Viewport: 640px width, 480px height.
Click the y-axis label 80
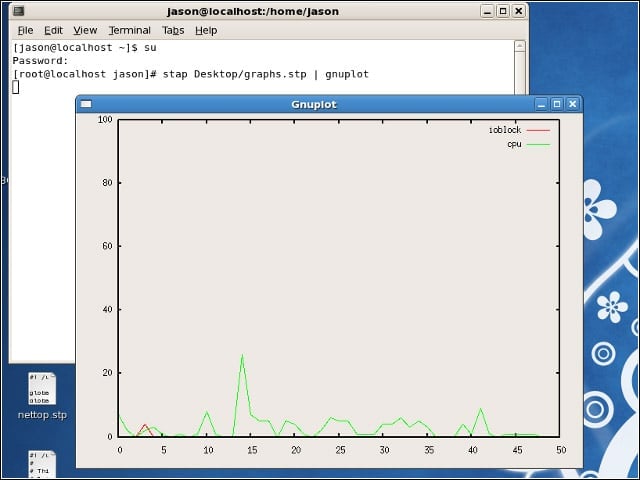(x=107, y=182)
